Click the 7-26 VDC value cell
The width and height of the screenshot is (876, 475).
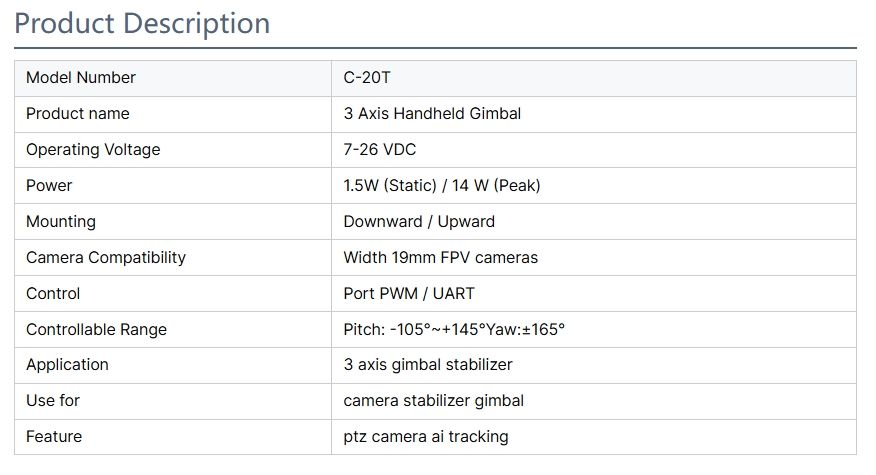coord(380,150)
